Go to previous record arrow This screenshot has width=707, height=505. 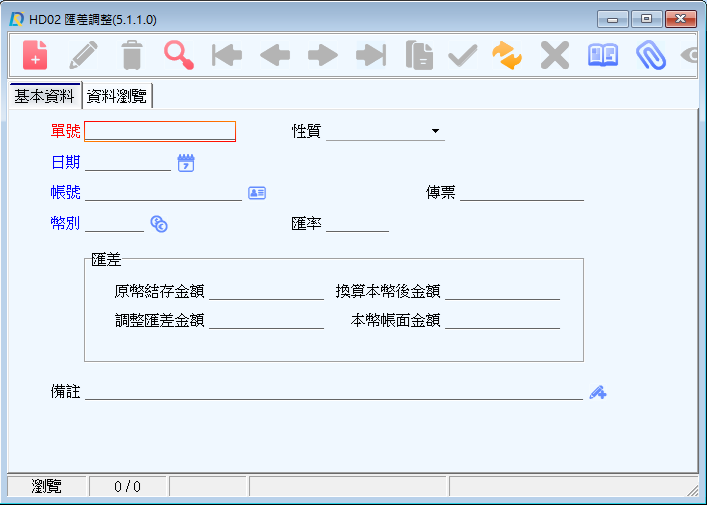pyautogui.click(x=275, y=55)
